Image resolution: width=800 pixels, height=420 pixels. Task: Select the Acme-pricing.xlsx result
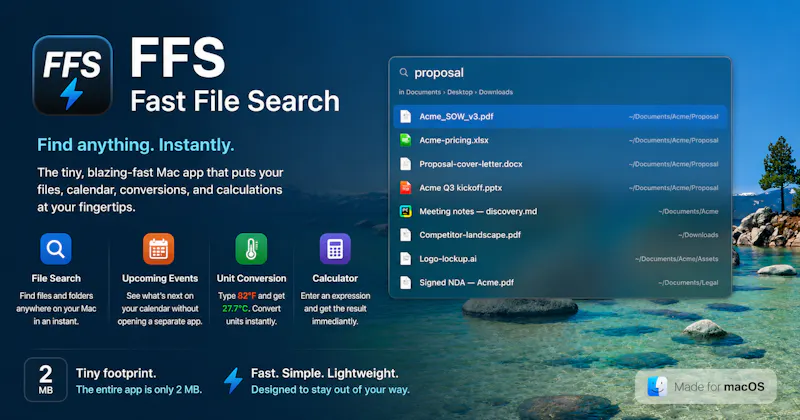point(560,140)
